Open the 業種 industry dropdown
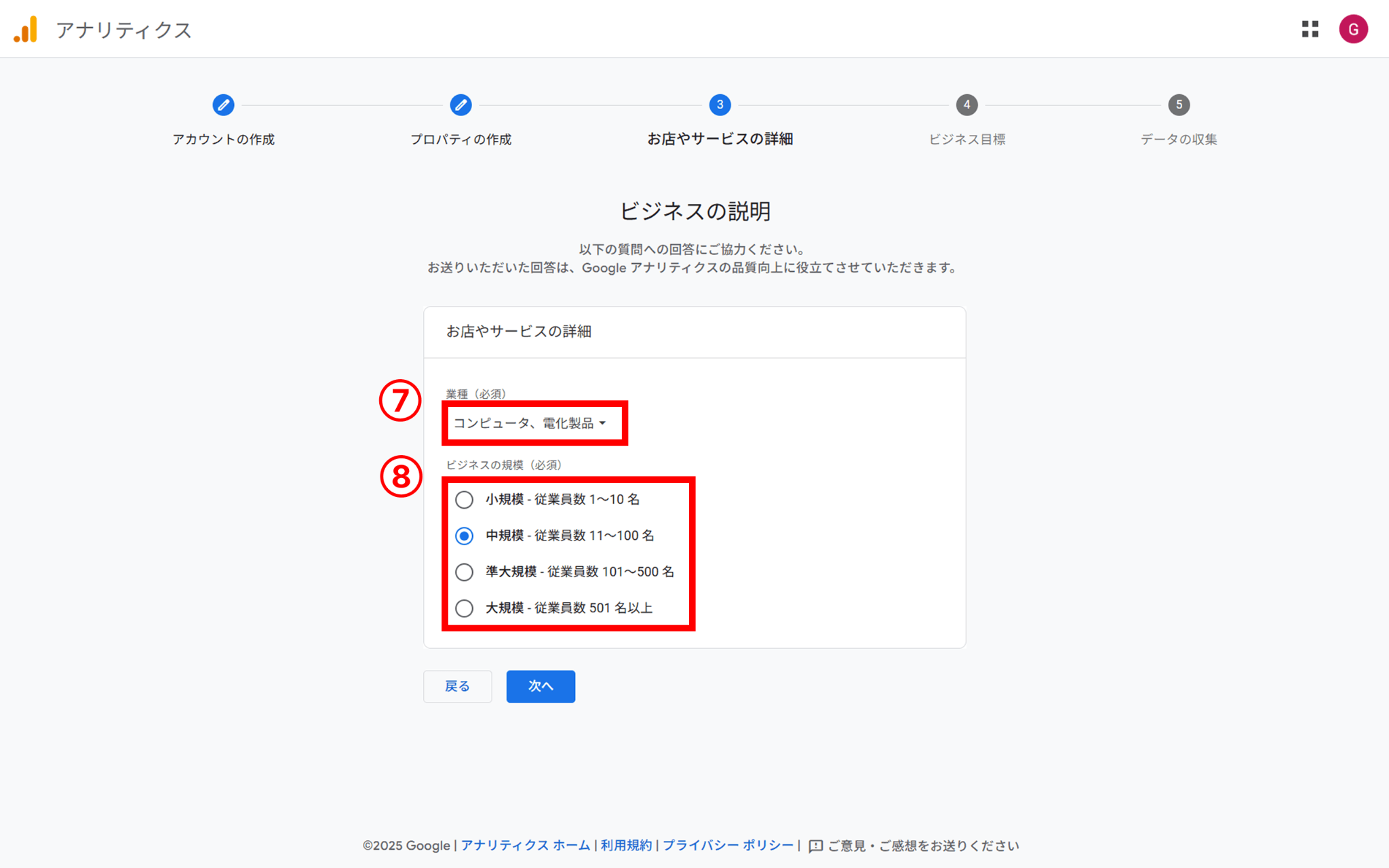The image size is (1389, 868). pos(530,423)
